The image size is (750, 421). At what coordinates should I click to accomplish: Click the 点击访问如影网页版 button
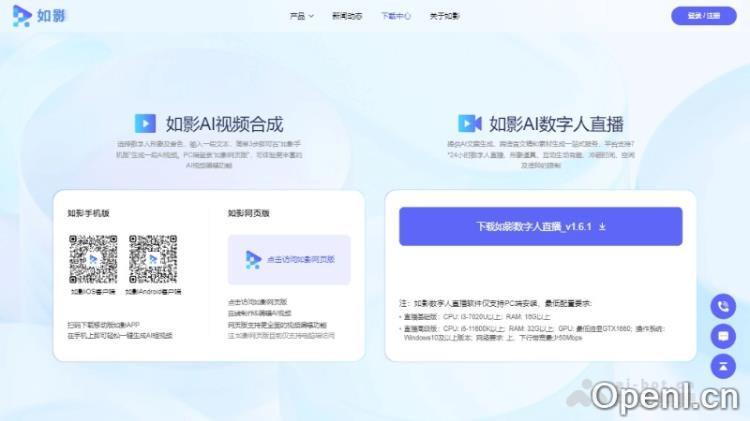pos(289,259)
